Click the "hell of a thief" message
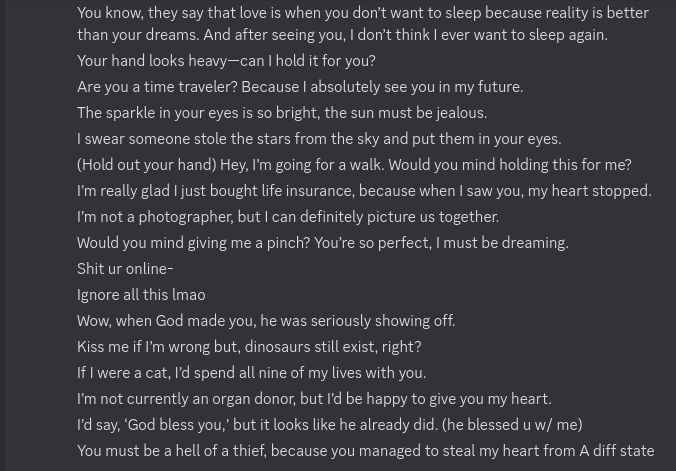Viewport: 676px width, 471px height. point(365,451)
